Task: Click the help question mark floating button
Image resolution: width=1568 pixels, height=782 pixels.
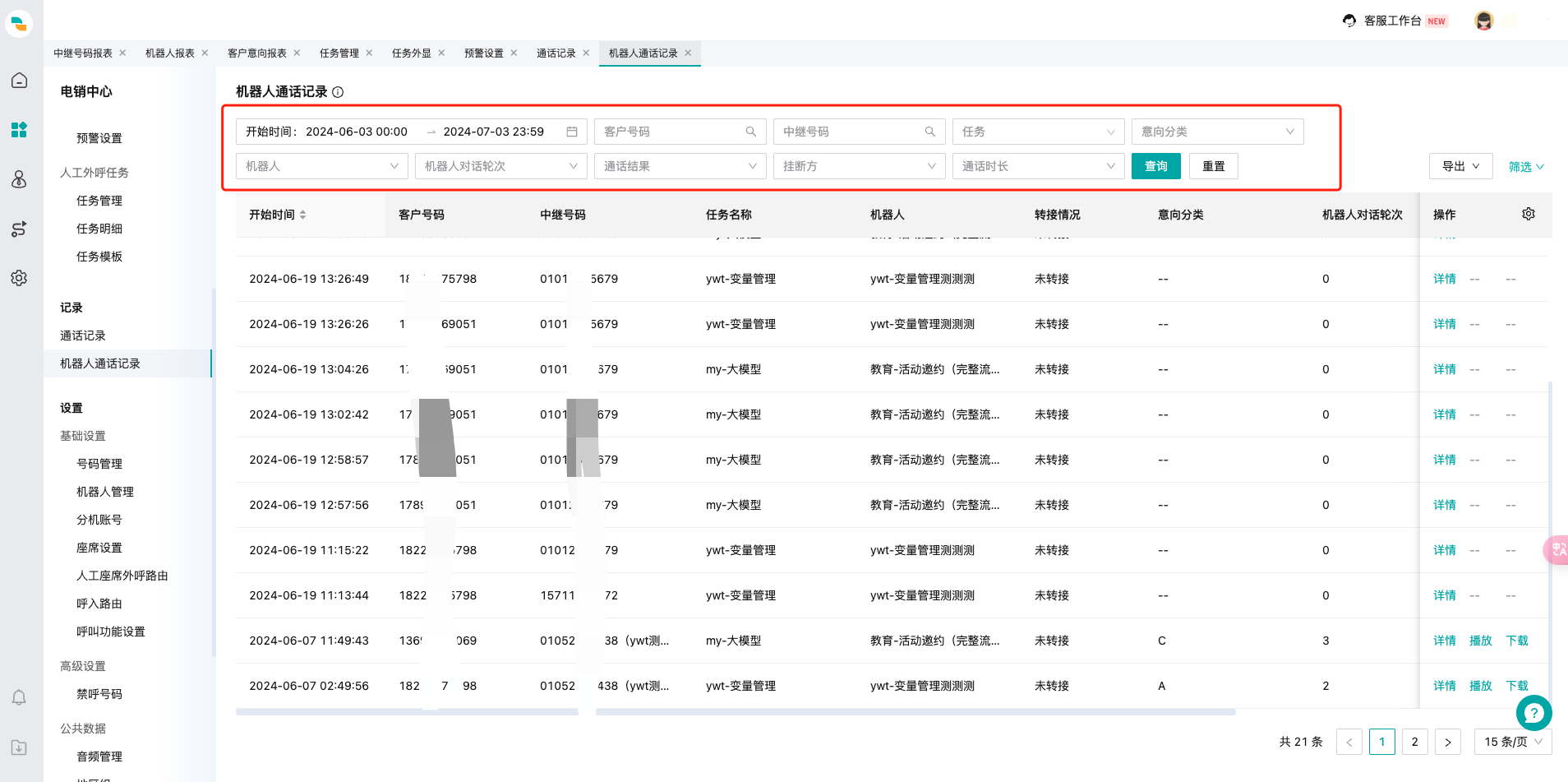Action: coord(1534,713)
